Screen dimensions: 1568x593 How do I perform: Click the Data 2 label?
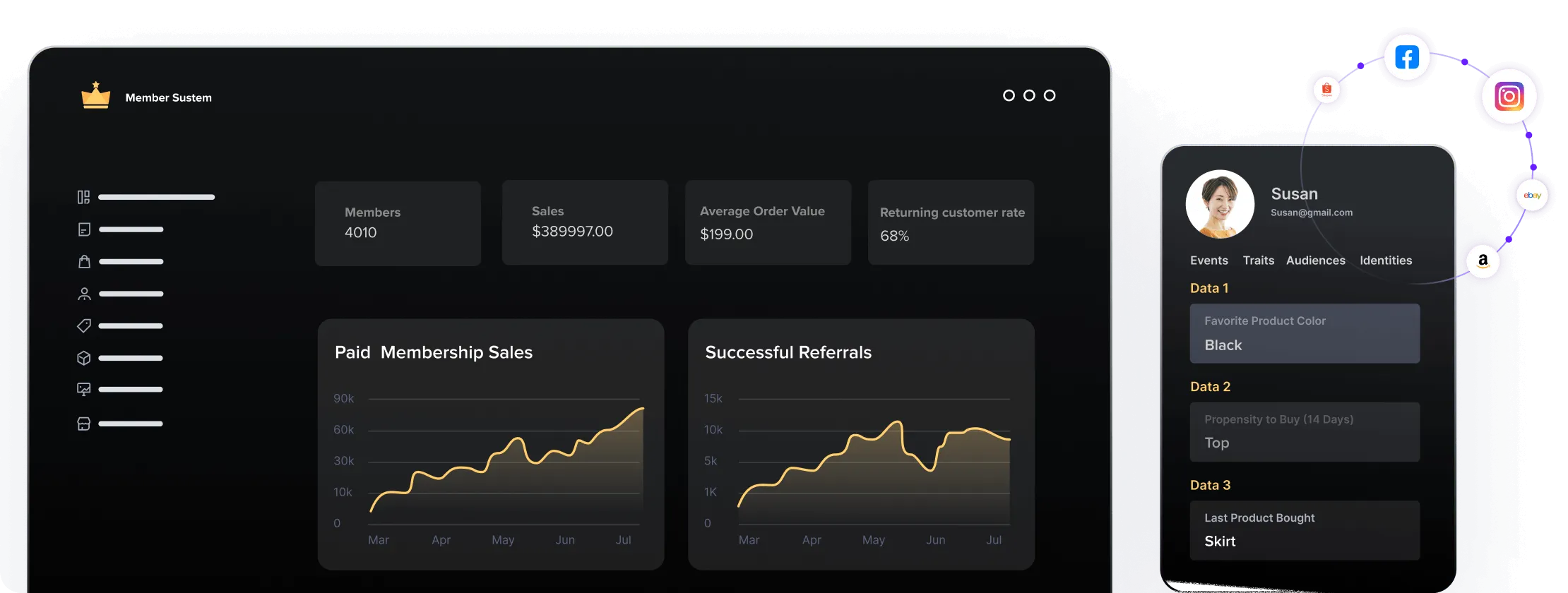click(x=1210, y=387)
